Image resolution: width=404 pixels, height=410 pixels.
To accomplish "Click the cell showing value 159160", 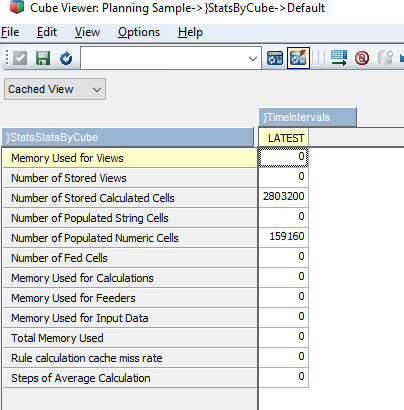I will pos(283,236).
